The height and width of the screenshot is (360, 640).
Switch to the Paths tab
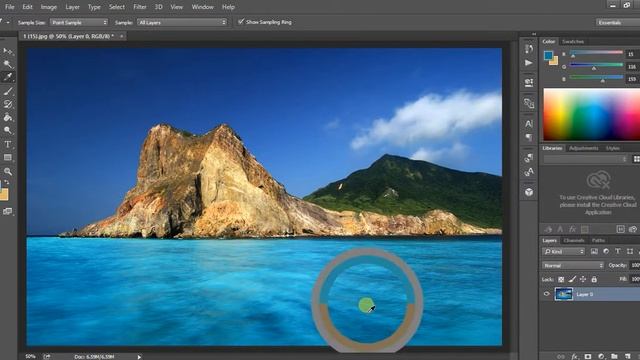598,240
